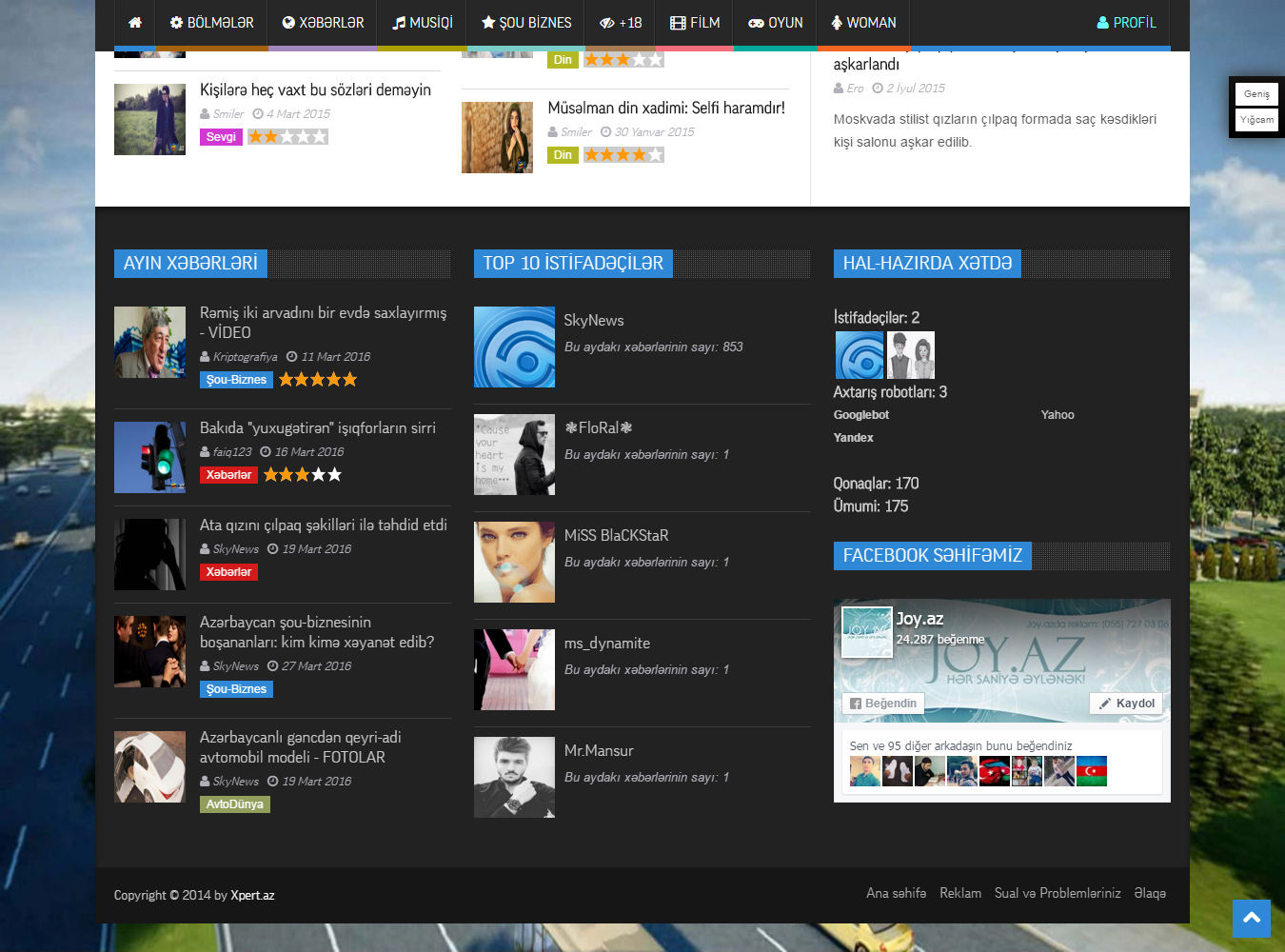Image resolution: width=1285 pixels, height=952 pixels.
Task: Open SkyNews user avatar
Action: [x=514, y=347]
